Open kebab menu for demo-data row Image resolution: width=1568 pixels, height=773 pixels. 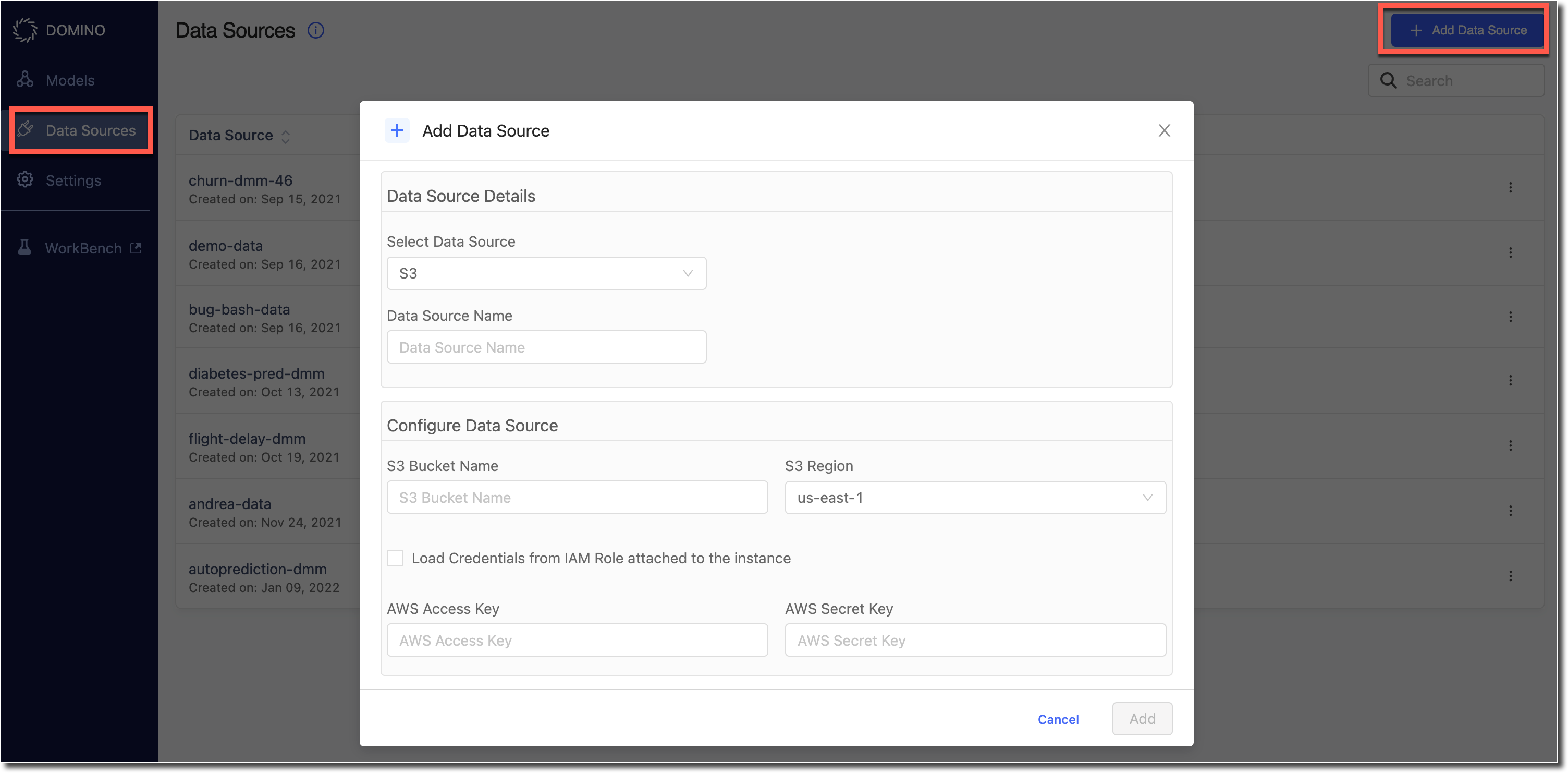[x=1510, y=253]
